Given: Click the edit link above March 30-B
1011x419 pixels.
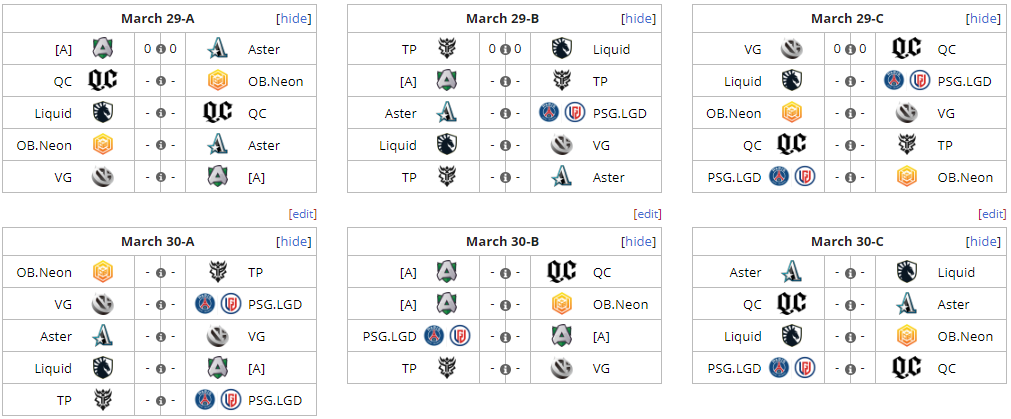Looking at the screenshot, I should click(647, 214).
